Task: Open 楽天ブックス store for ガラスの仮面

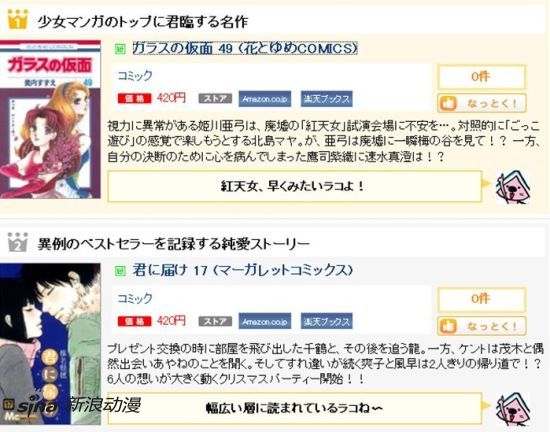Action: click(x=327, y=99)
